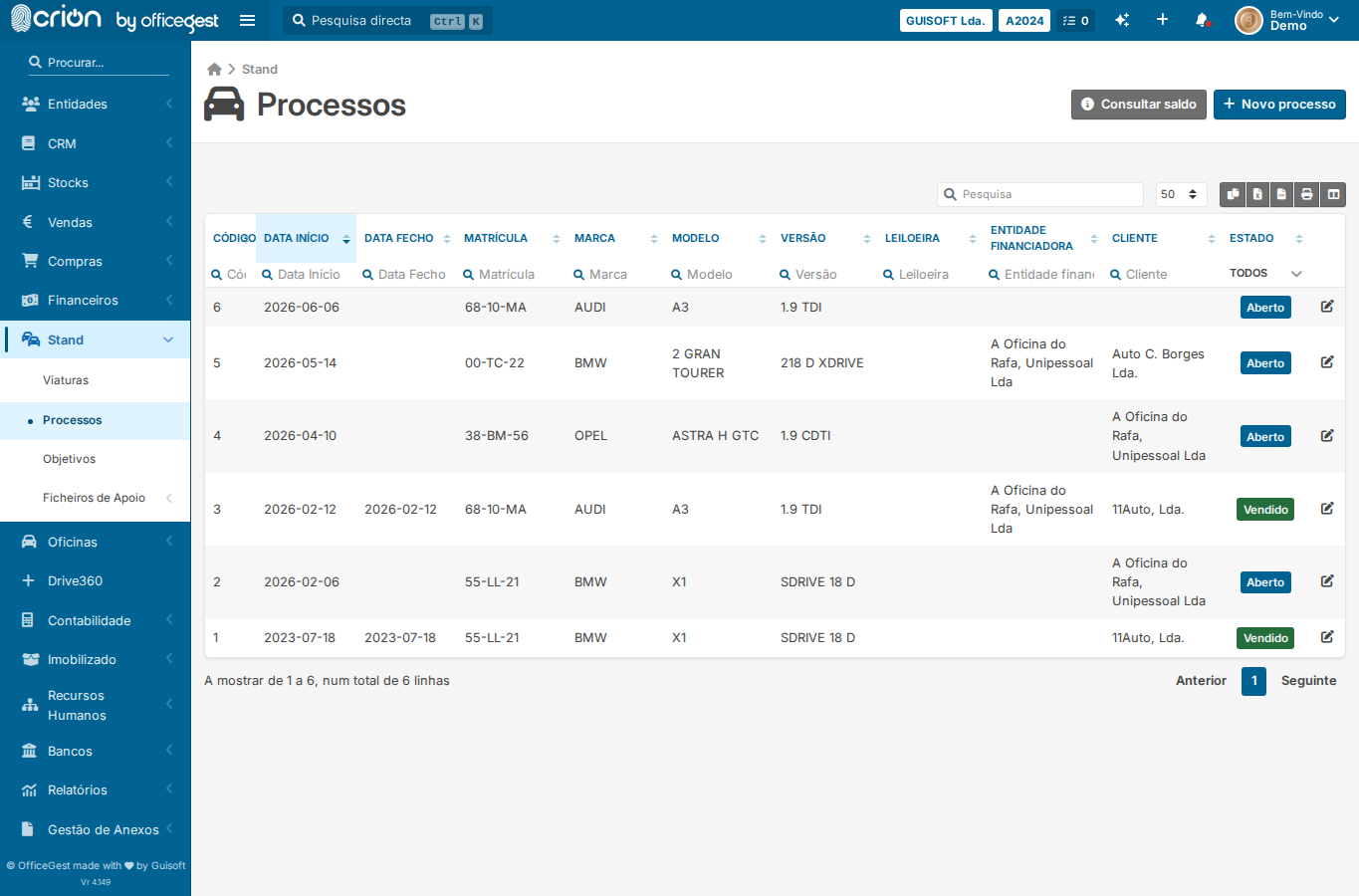Click the plus quick-add icon in top bar
Screen dimensions: 1359x896
[x=1162, y=20]
